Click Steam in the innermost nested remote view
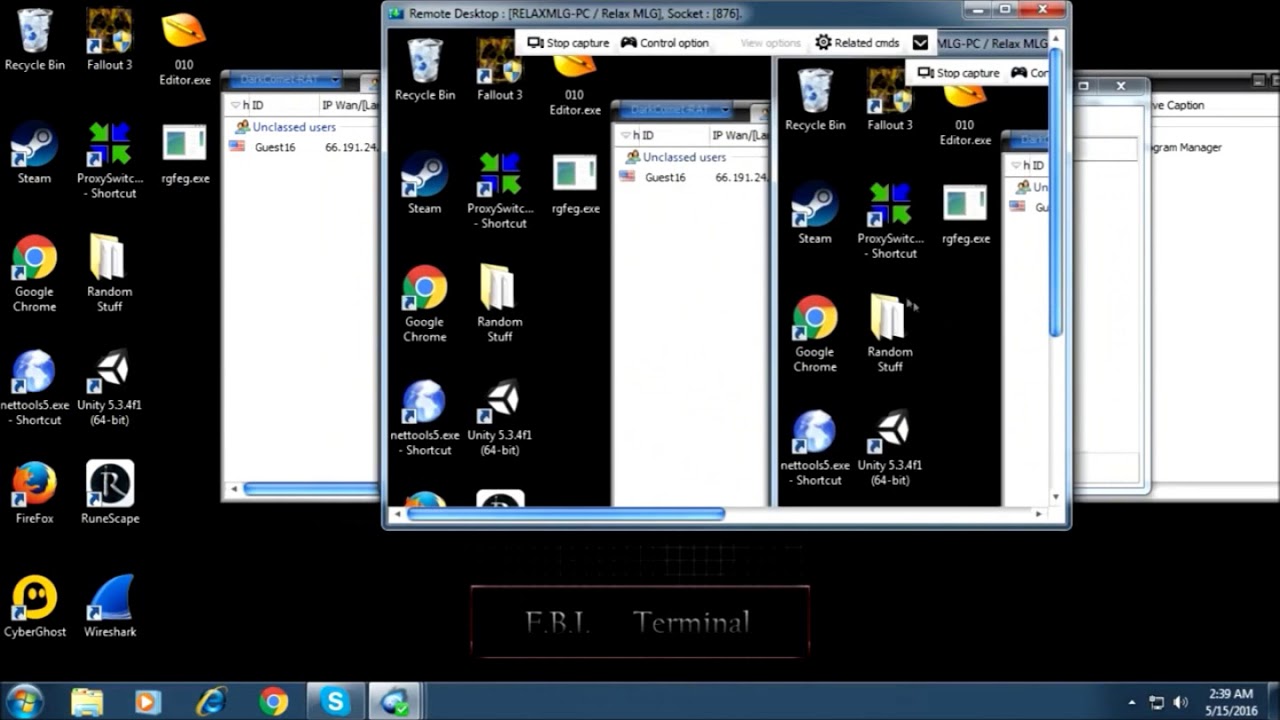Viewport: 1280px width, 720px height. pyautogui.click(x=814, y=213)
